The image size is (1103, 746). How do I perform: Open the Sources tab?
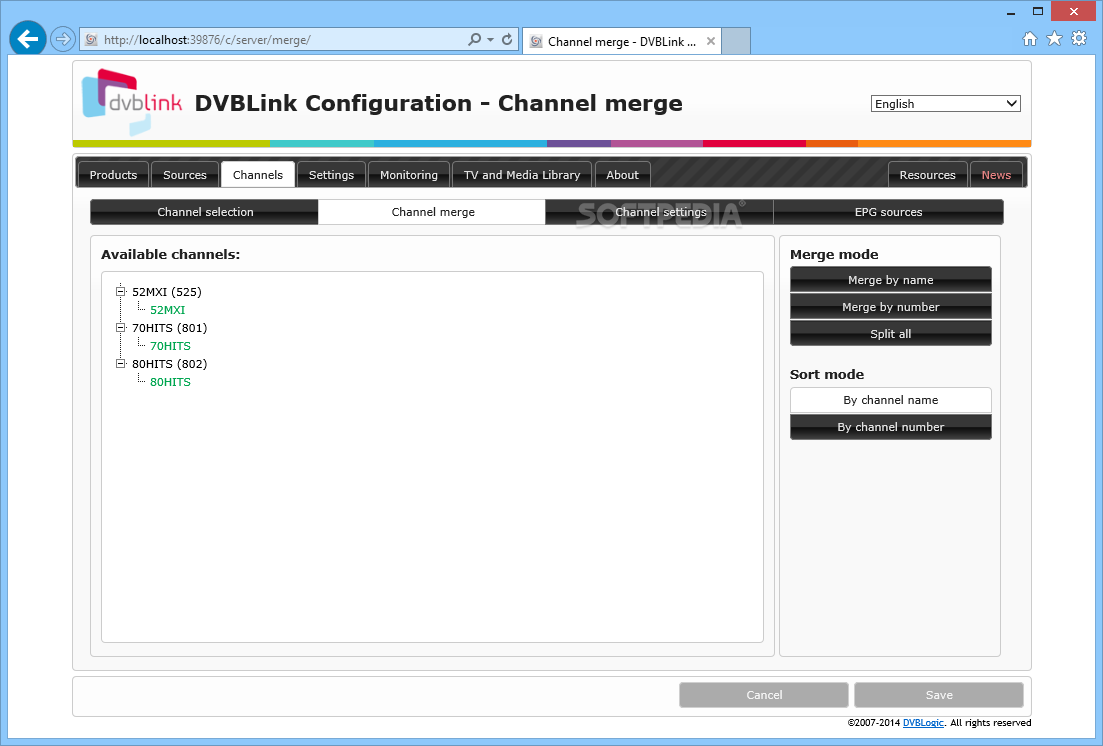point(185,175)
